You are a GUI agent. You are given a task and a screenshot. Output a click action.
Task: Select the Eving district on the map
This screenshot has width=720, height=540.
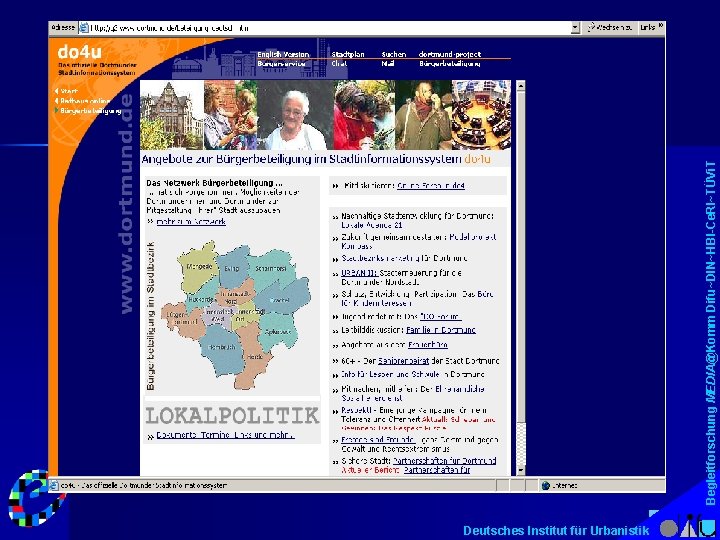pos(232,269)
